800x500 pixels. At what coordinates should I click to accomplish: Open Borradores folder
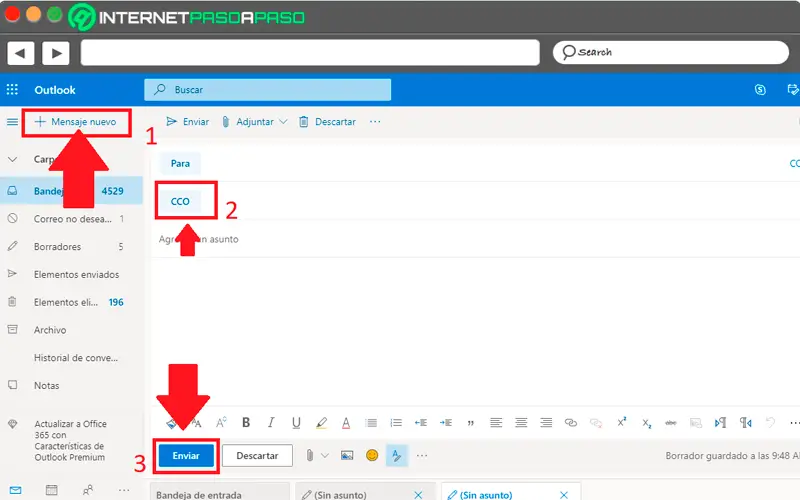[71, 247]
